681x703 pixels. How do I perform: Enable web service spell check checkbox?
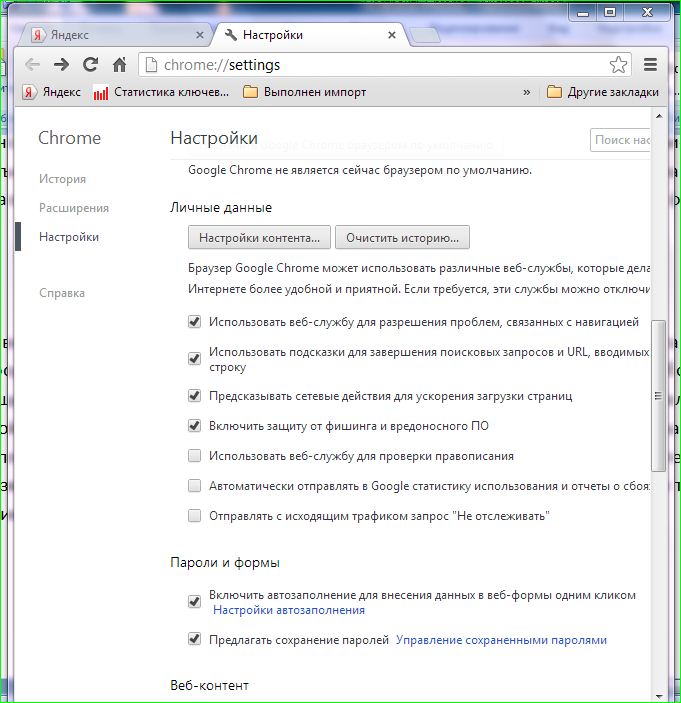tap(194, 456)
